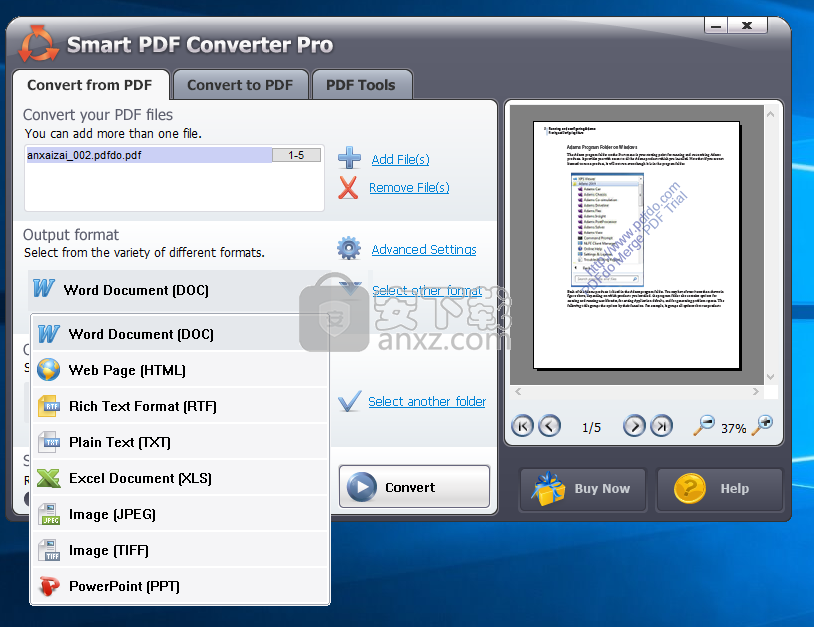814x627 pixels.
Task: Advance to next page in preview
Action: 634,427
